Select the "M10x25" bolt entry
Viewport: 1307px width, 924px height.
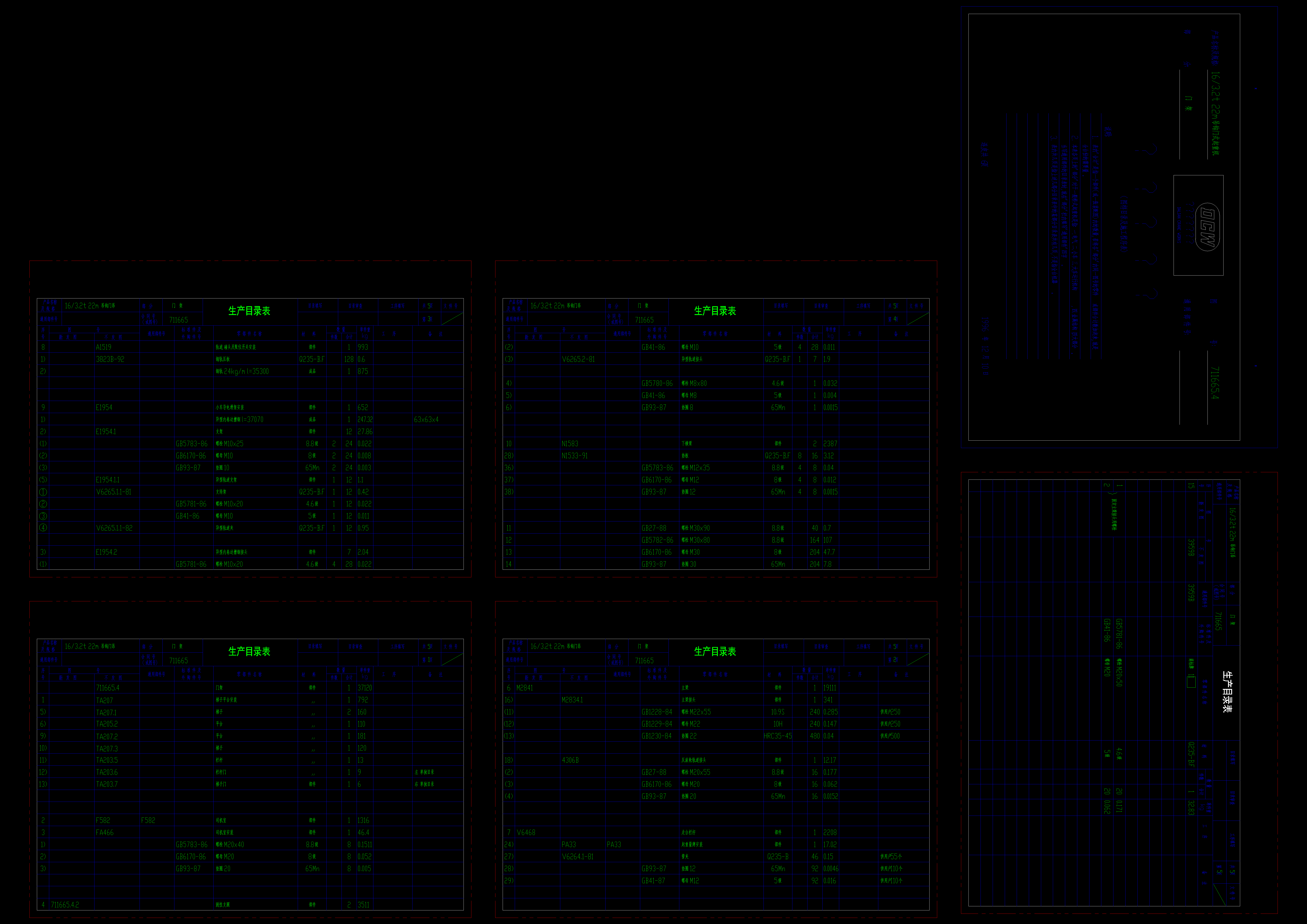tap(233, 444)
